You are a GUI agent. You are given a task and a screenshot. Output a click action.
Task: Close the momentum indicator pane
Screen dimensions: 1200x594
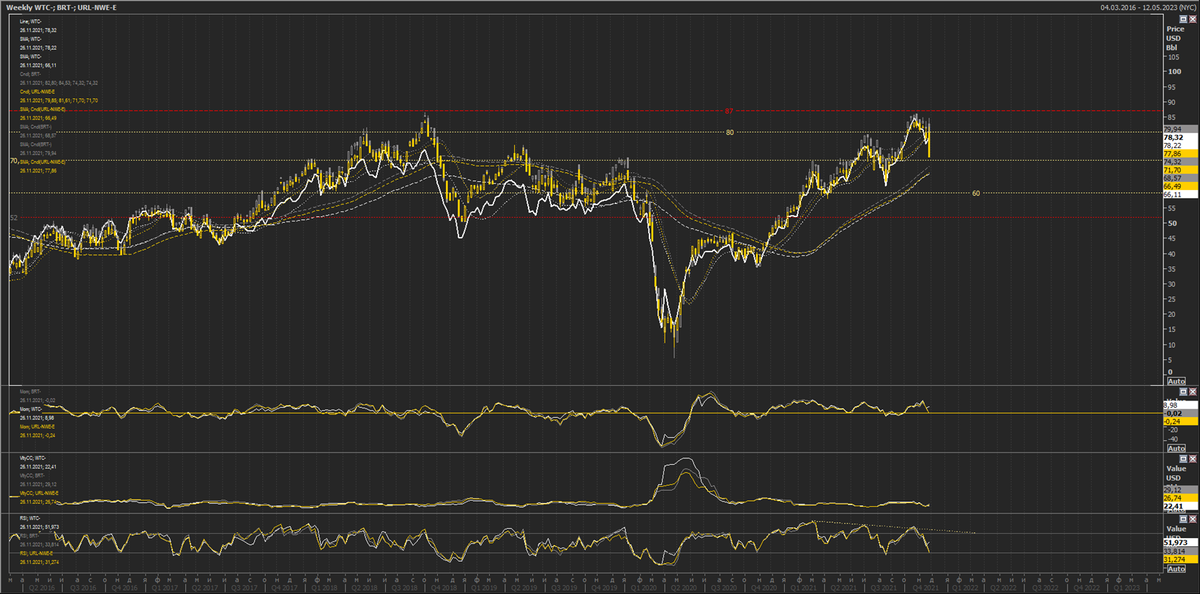(1193, 392)
